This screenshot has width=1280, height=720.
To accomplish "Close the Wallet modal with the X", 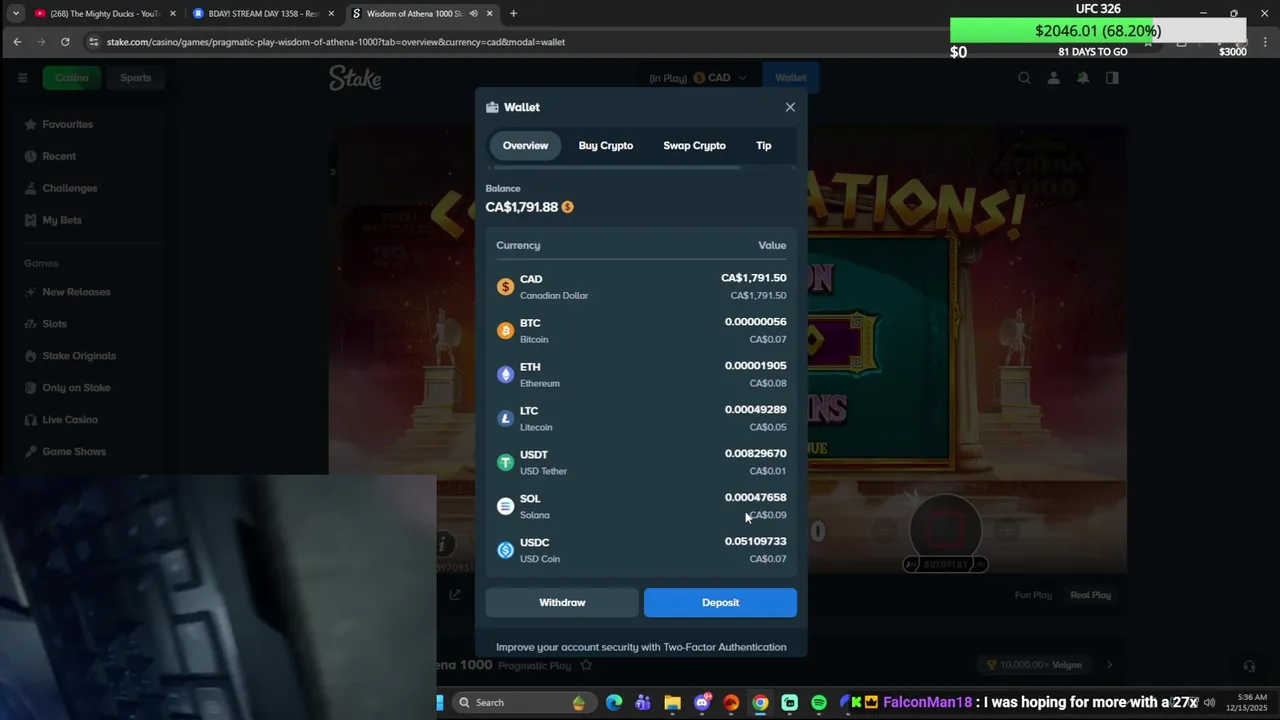I will click(790, 107).
